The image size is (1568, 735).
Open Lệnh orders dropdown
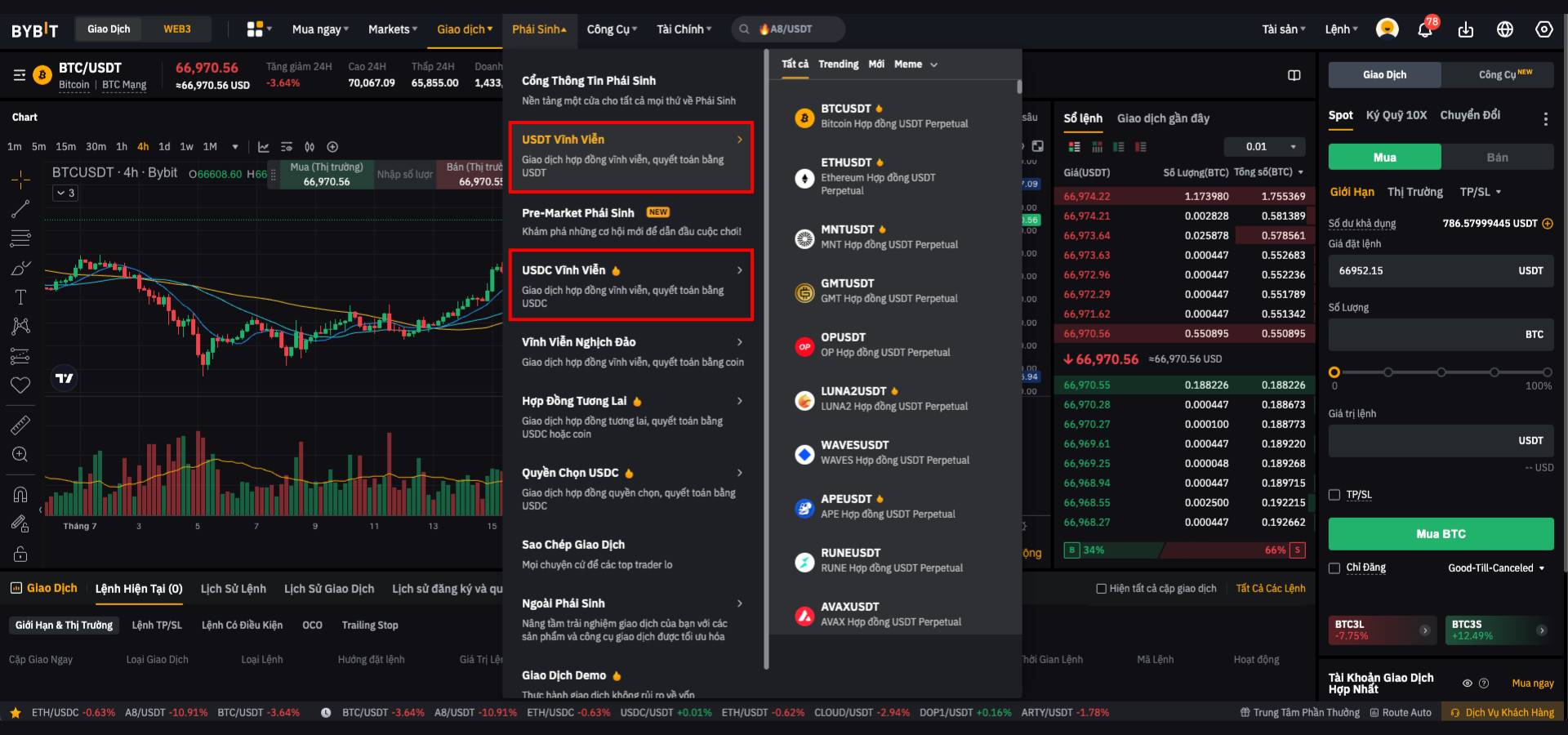click(1341, 29)
